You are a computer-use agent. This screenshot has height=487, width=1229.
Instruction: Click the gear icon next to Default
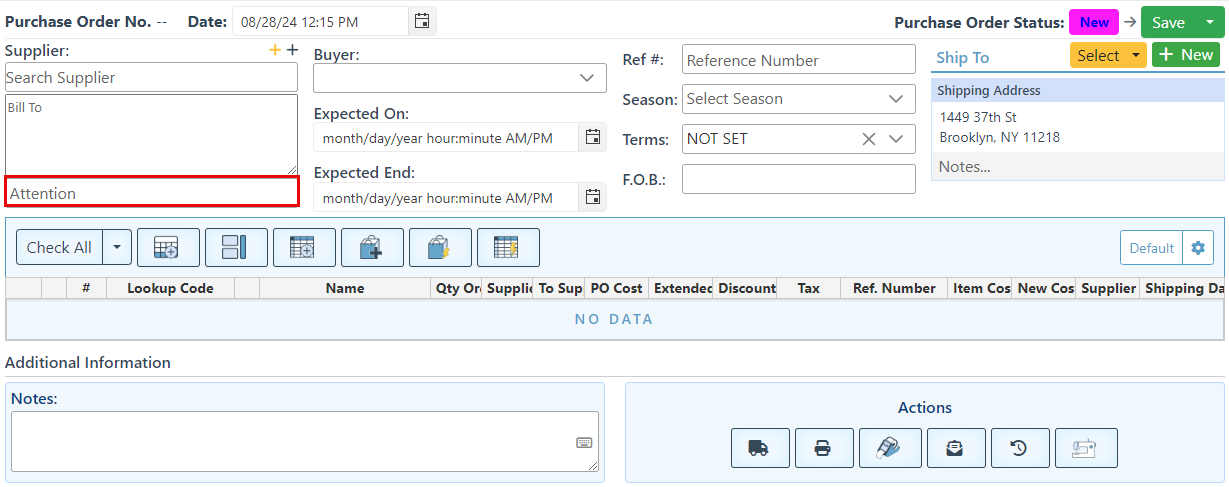pos(1198,248)
